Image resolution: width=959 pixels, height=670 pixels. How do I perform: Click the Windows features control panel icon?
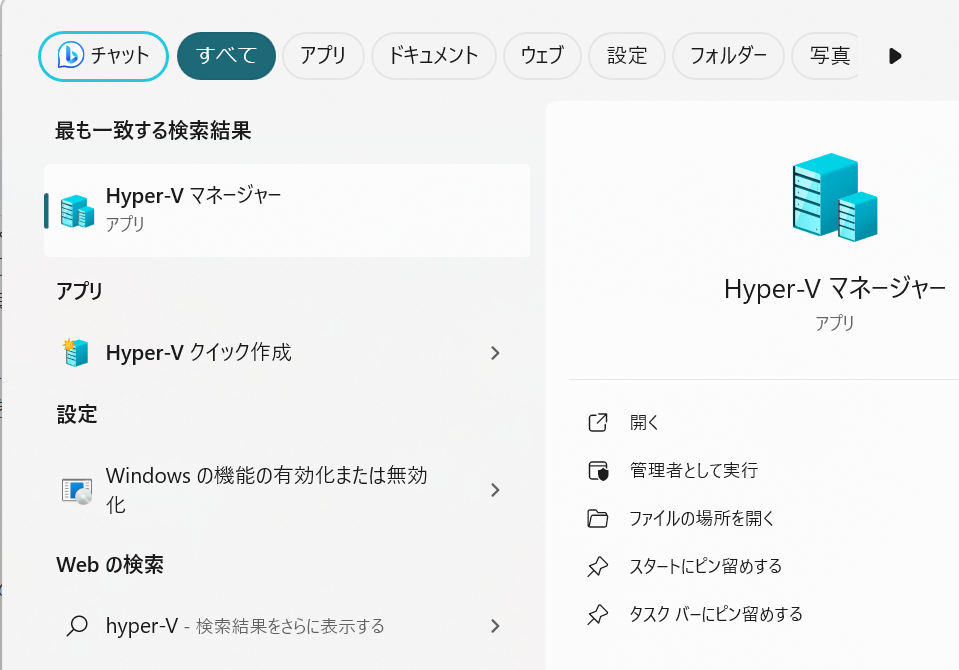click(77, 491)
